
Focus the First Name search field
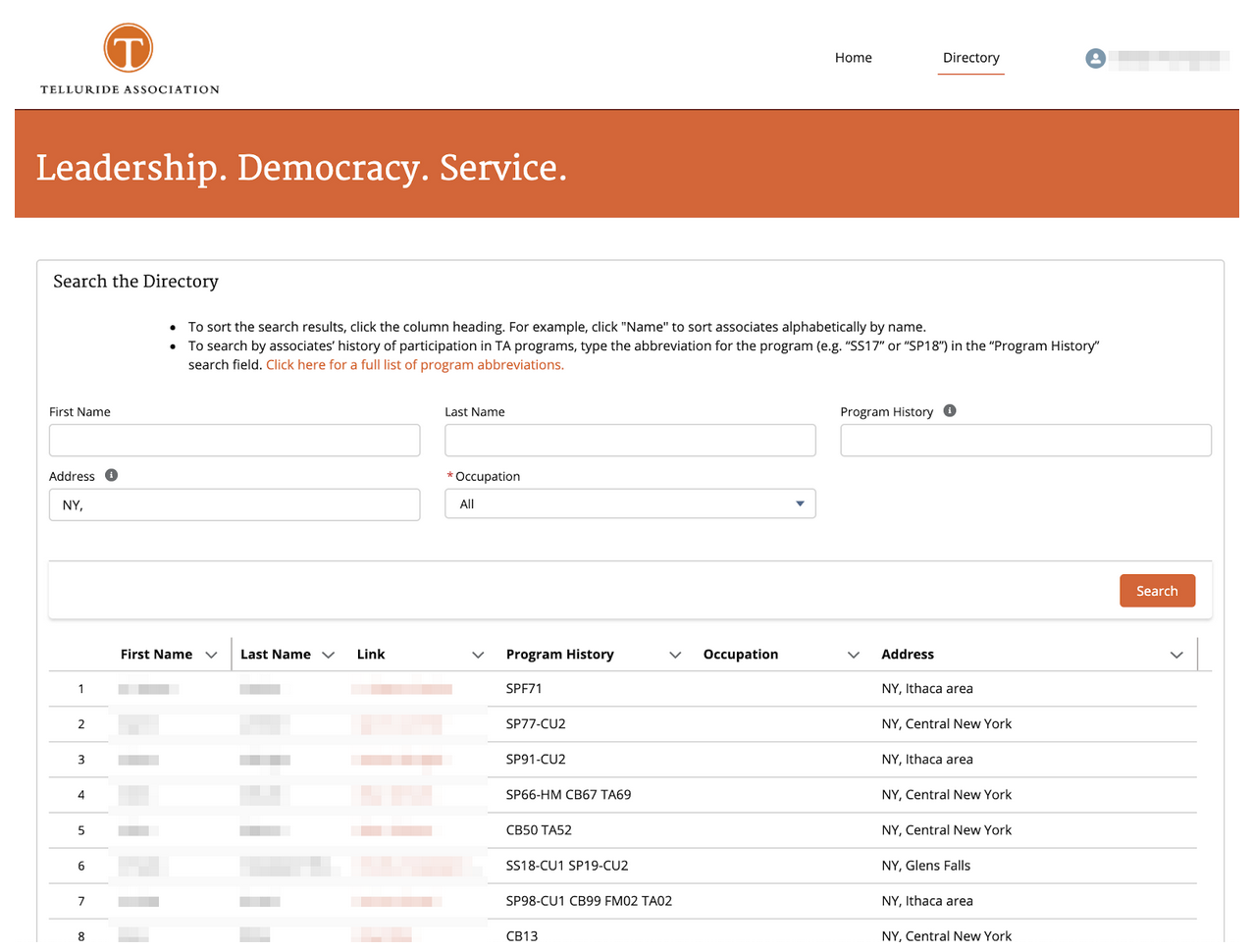(x=235, y=441)
